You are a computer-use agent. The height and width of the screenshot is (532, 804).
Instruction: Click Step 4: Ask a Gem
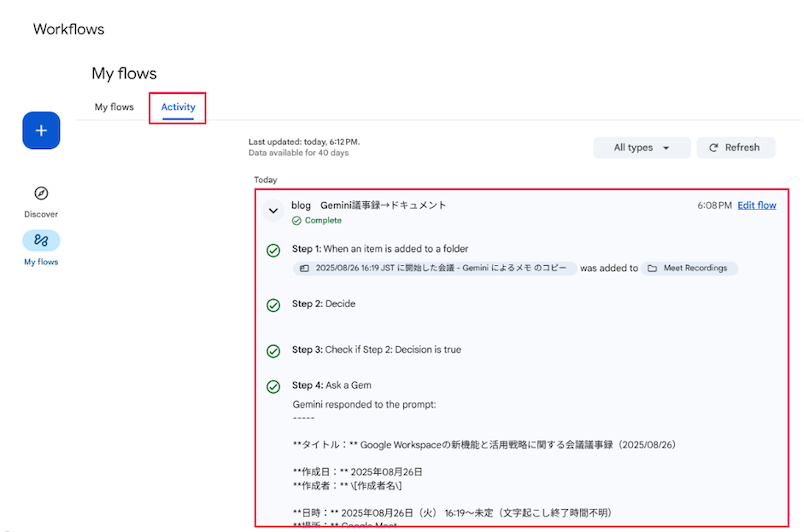[332, 385]
